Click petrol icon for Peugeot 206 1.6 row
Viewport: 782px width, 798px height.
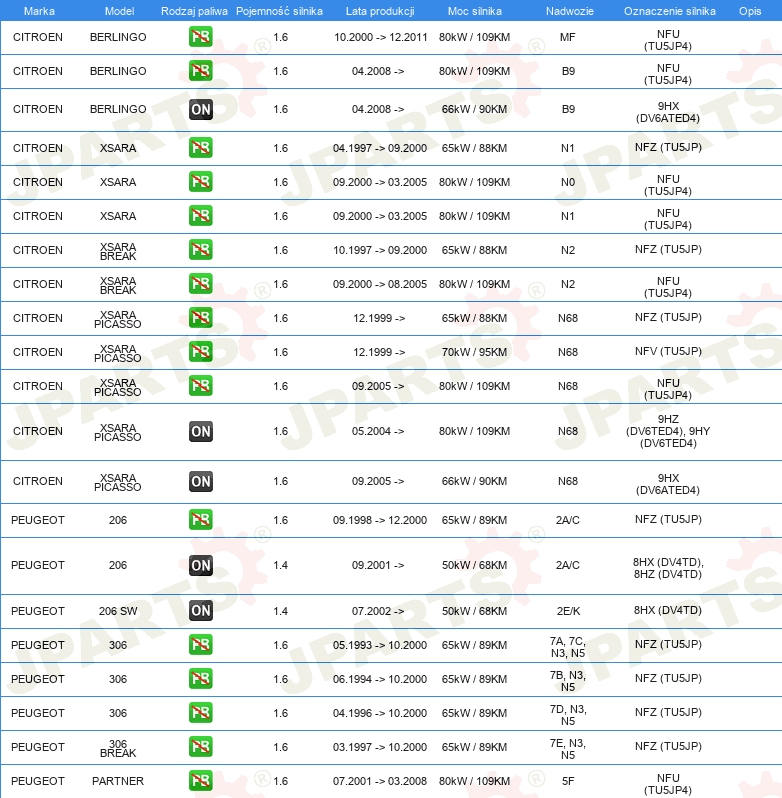200,520
